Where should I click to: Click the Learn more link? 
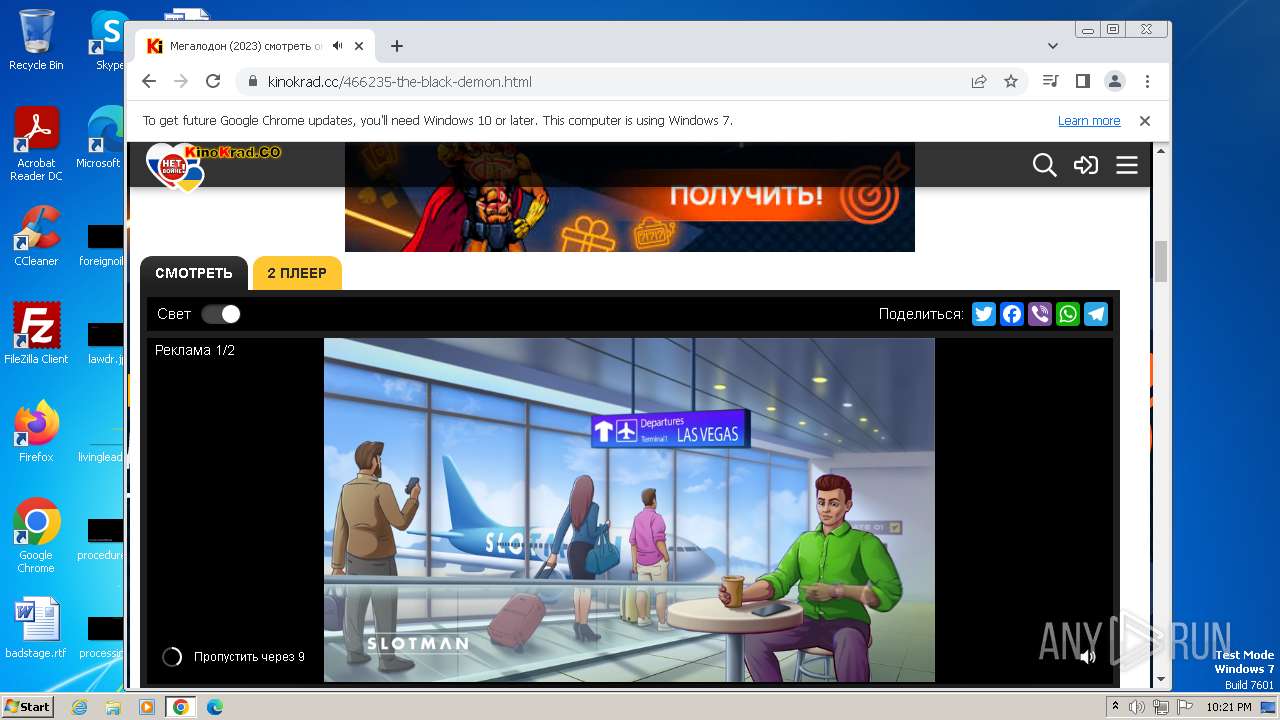[1089, 120]
